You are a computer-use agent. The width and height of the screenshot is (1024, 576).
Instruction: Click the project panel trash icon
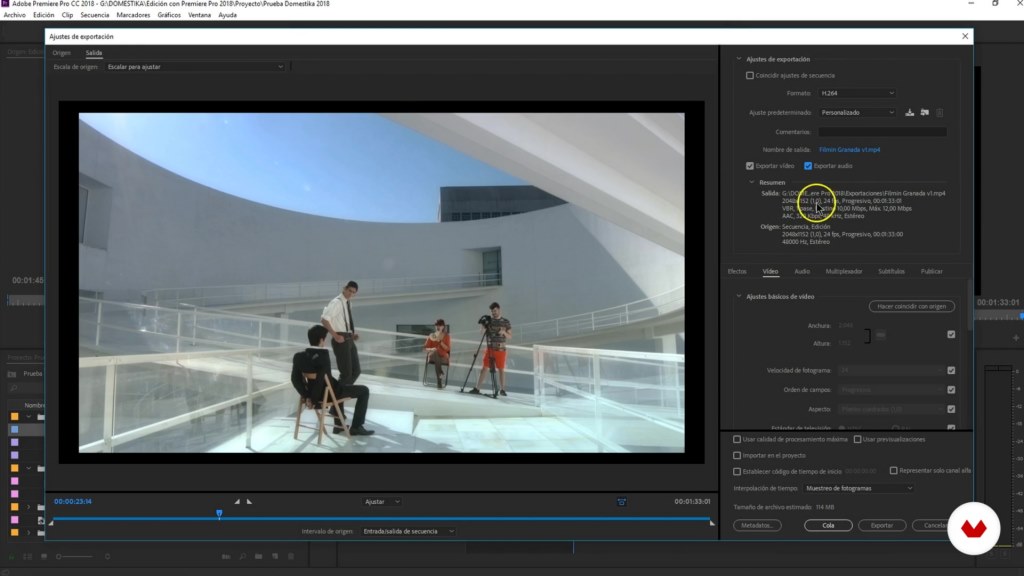291,556
